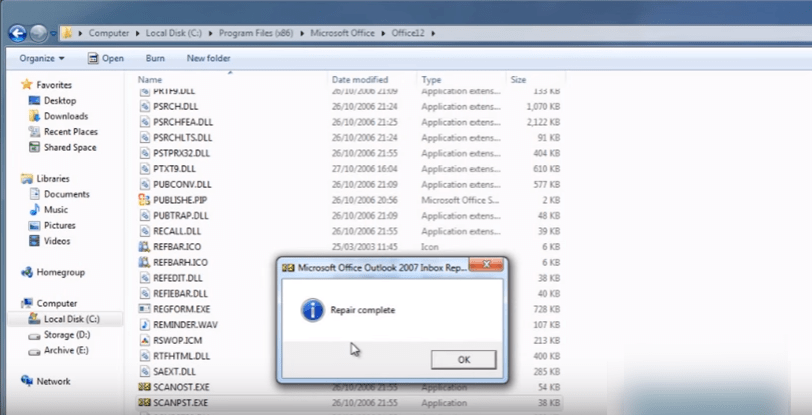Click the RECALL.DLL file icon
Screen dimensions: 812x415
click(x=145, y=231)
